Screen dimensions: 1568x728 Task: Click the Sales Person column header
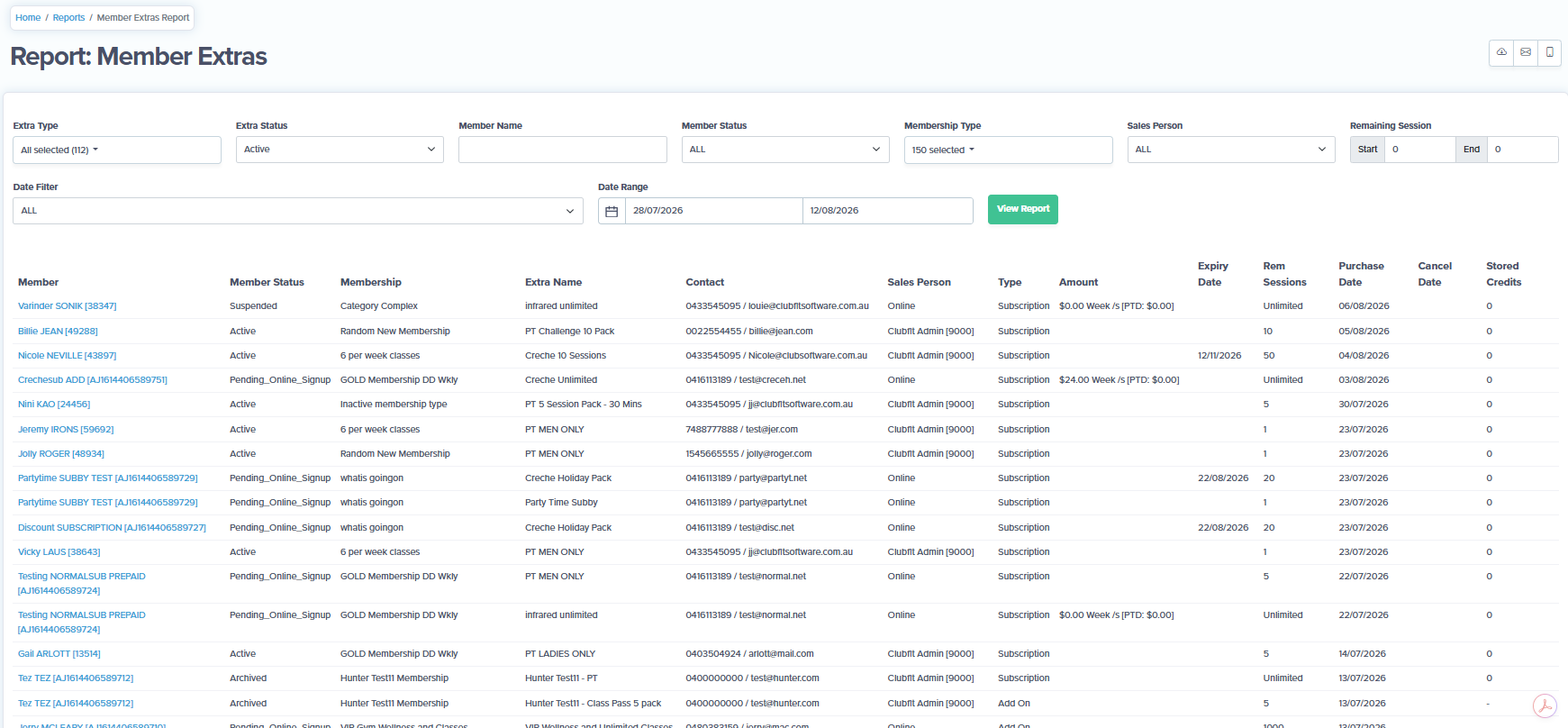[919, 283]
